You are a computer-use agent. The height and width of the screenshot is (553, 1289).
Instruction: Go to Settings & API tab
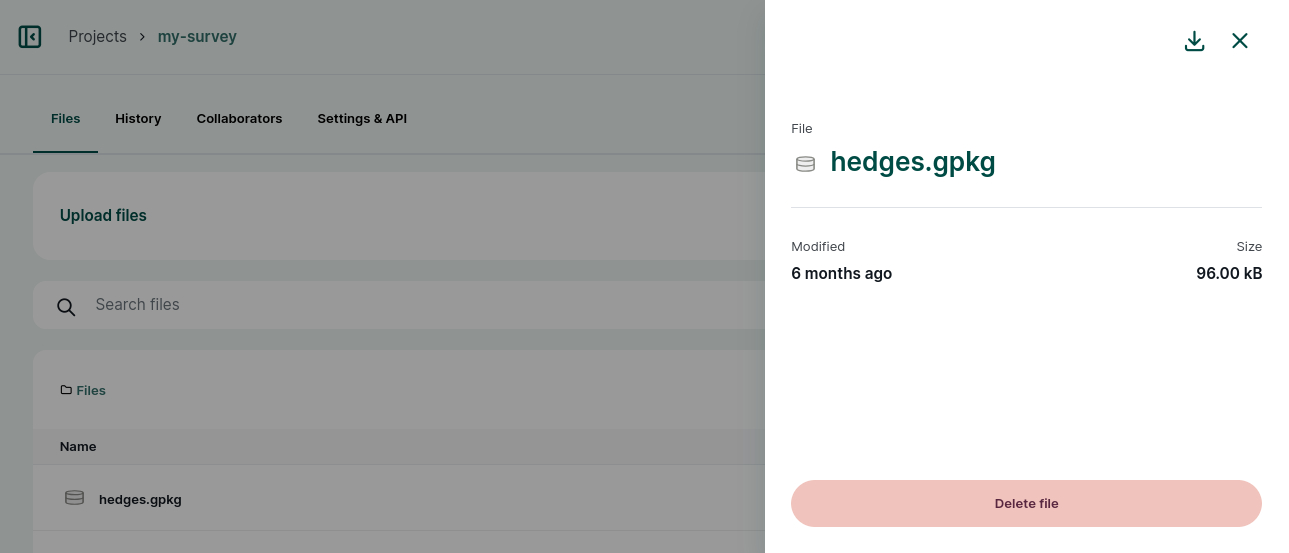pos(362,119)
